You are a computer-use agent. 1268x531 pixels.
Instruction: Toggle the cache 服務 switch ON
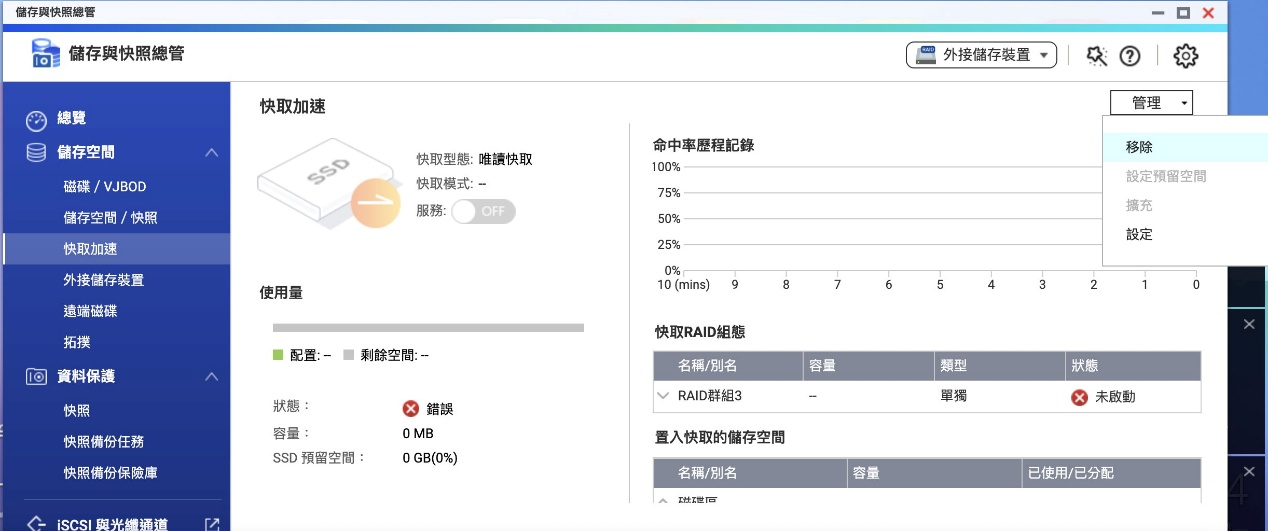(483, 211)
